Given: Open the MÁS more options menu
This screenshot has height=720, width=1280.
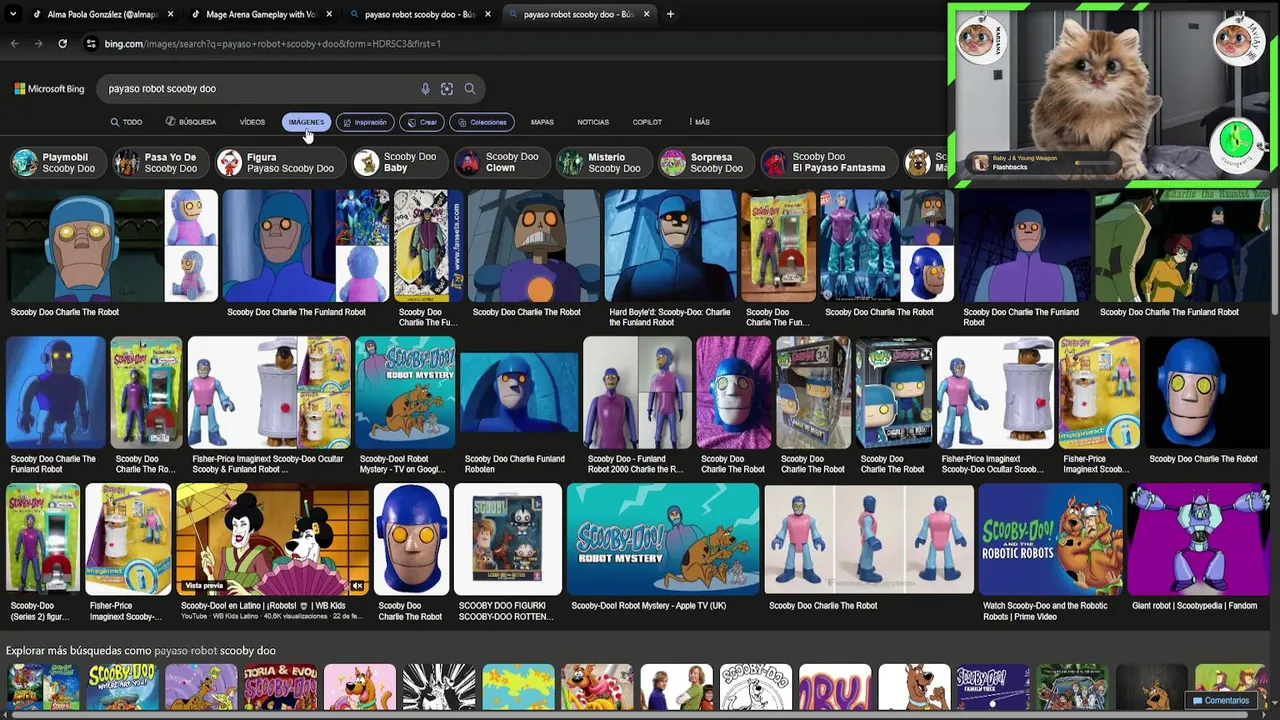Looking at the screenshot, I should point(699,122).
